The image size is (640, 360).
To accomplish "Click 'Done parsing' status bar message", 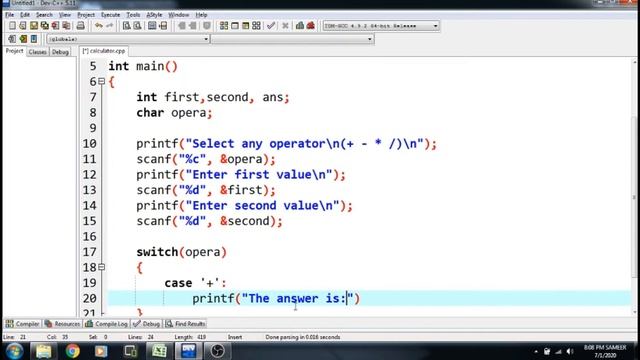I will pyautogui.click(x=302, y=337).
